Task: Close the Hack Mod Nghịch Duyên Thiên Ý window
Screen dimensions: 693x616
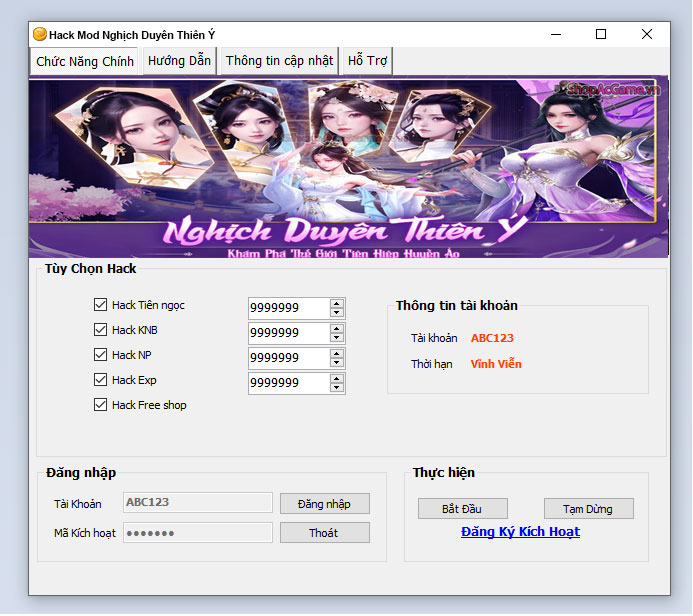Action: [x=647, y=34]
